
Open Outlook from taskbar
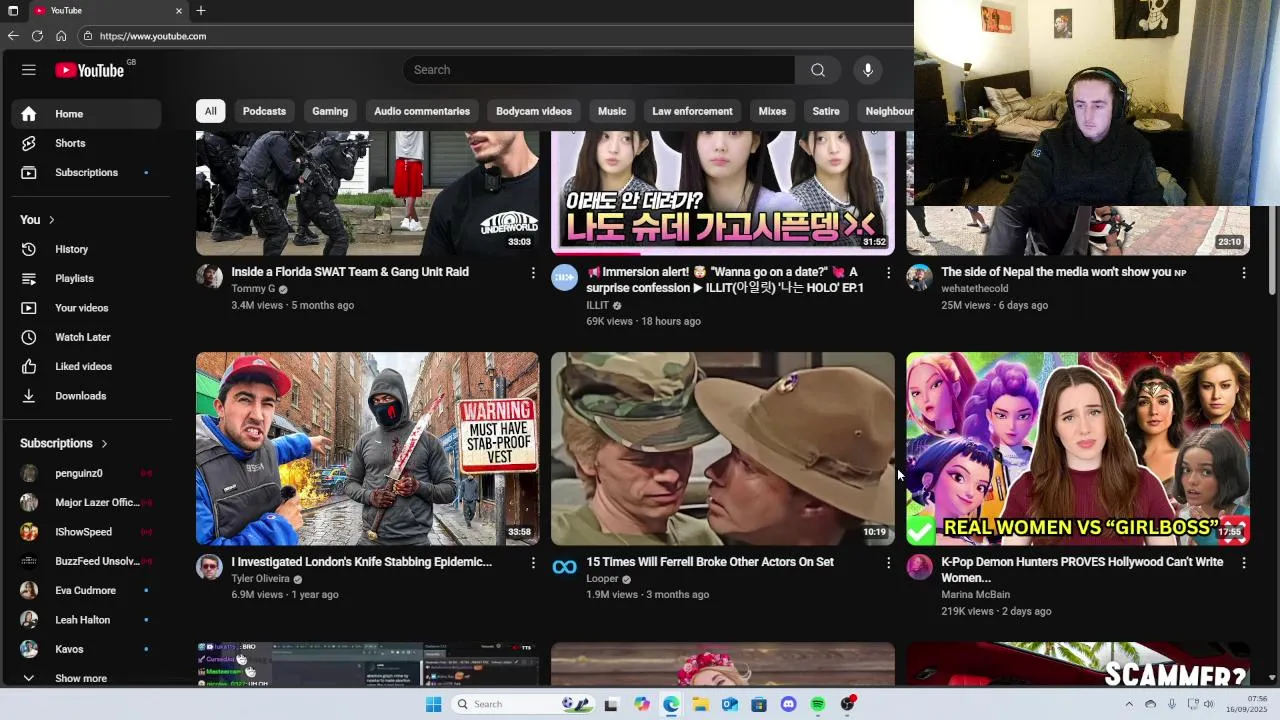click(730, 704)
